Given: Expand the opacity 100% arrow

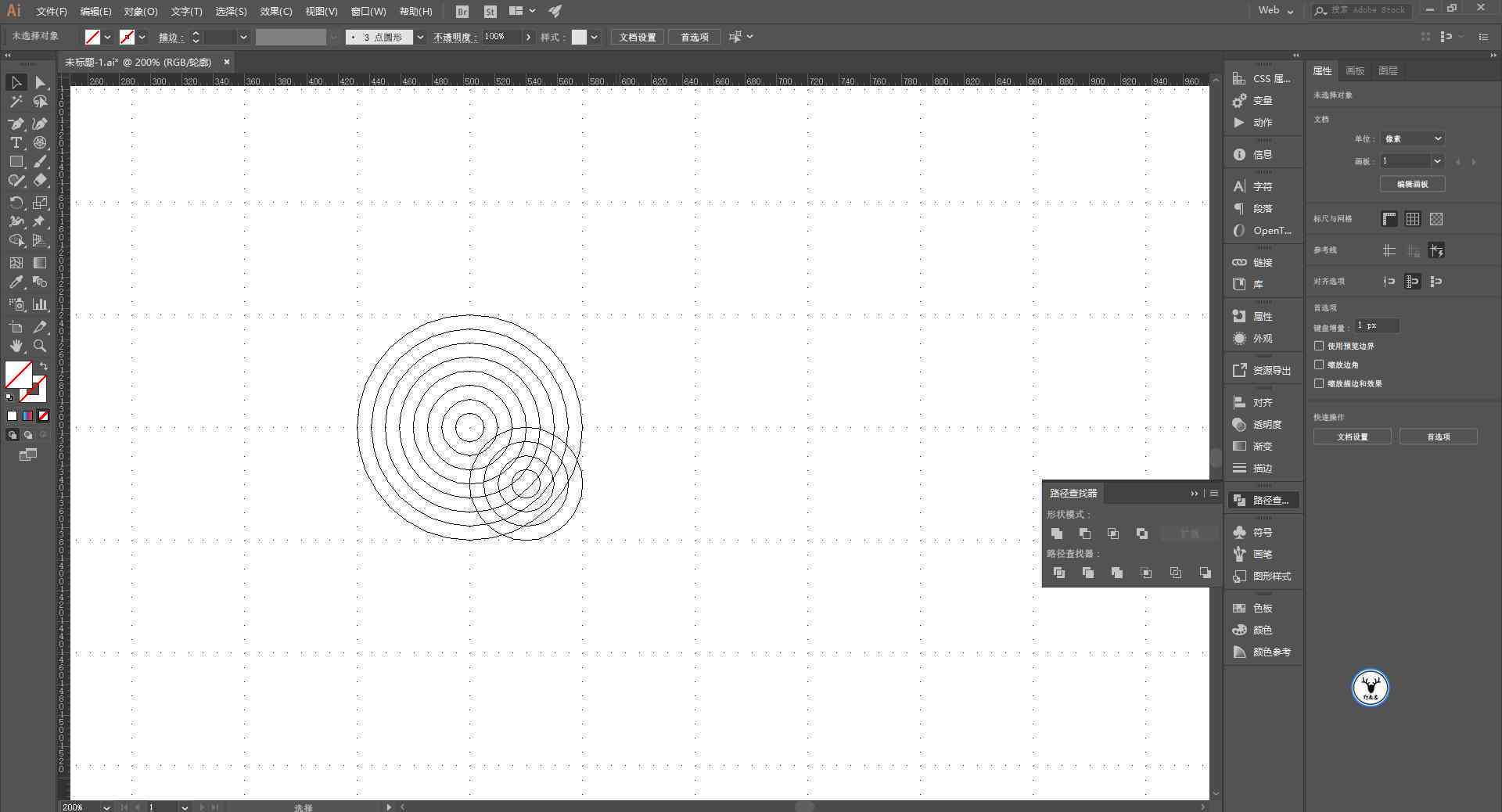Looking at the screenshot, I should [x=529, y=37].
